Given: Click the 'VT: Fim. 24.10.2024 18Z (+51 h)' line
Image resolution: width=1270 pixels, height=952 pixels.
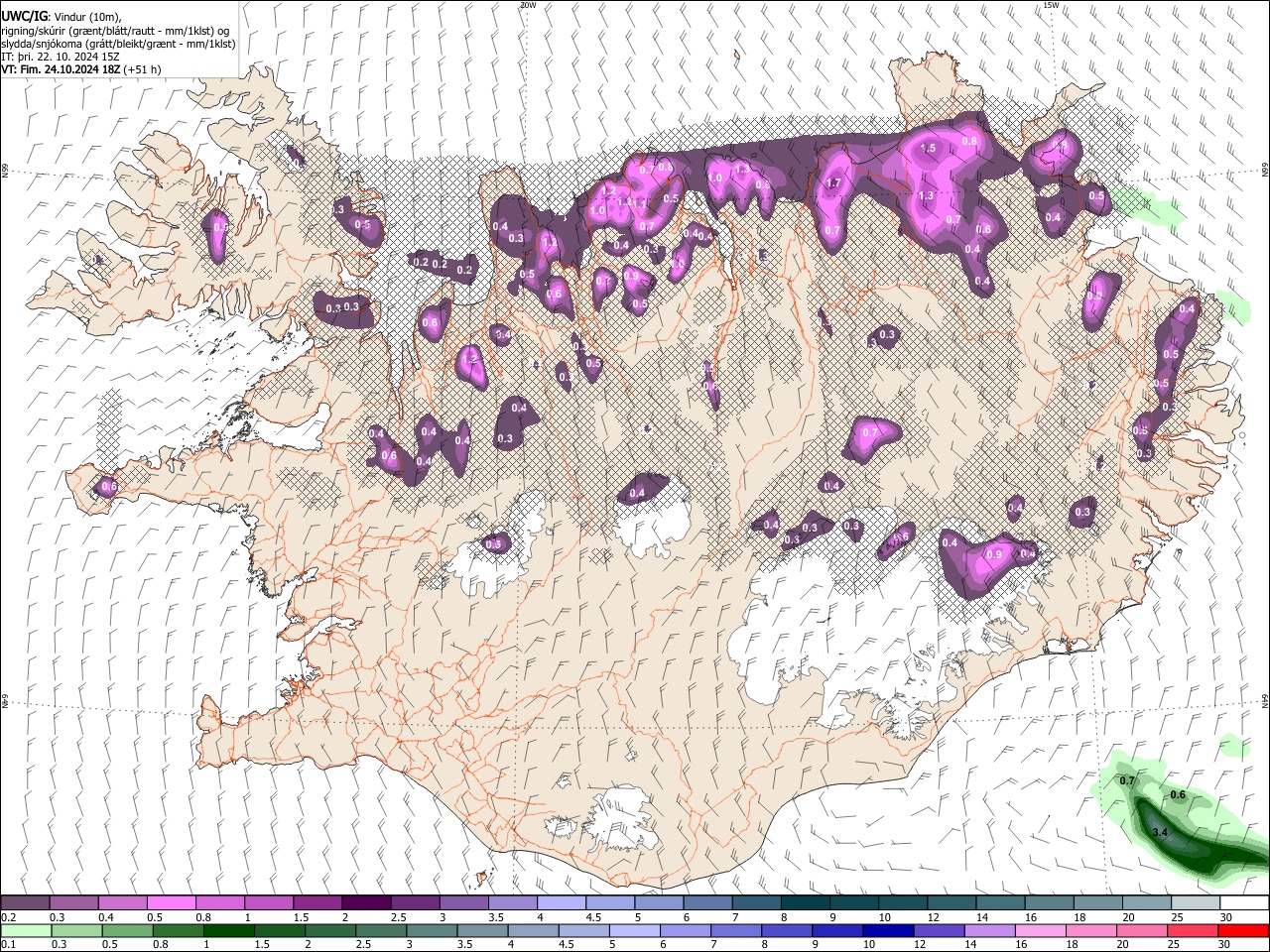Looking at the screenshot, I should [x=81, y=69].
